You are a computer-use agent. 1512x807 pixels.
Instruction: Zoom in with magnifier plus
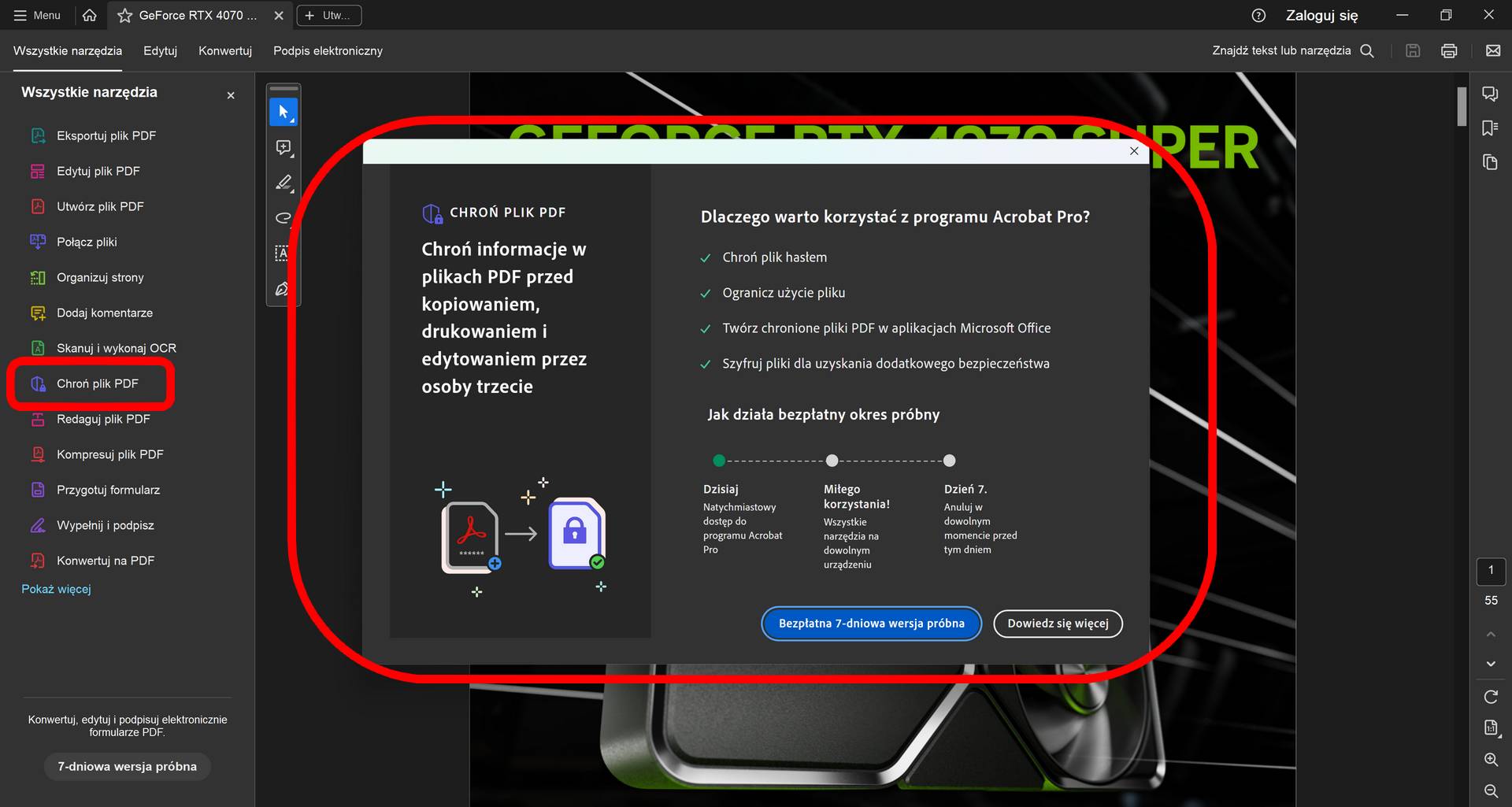[x=1491, y=760]
